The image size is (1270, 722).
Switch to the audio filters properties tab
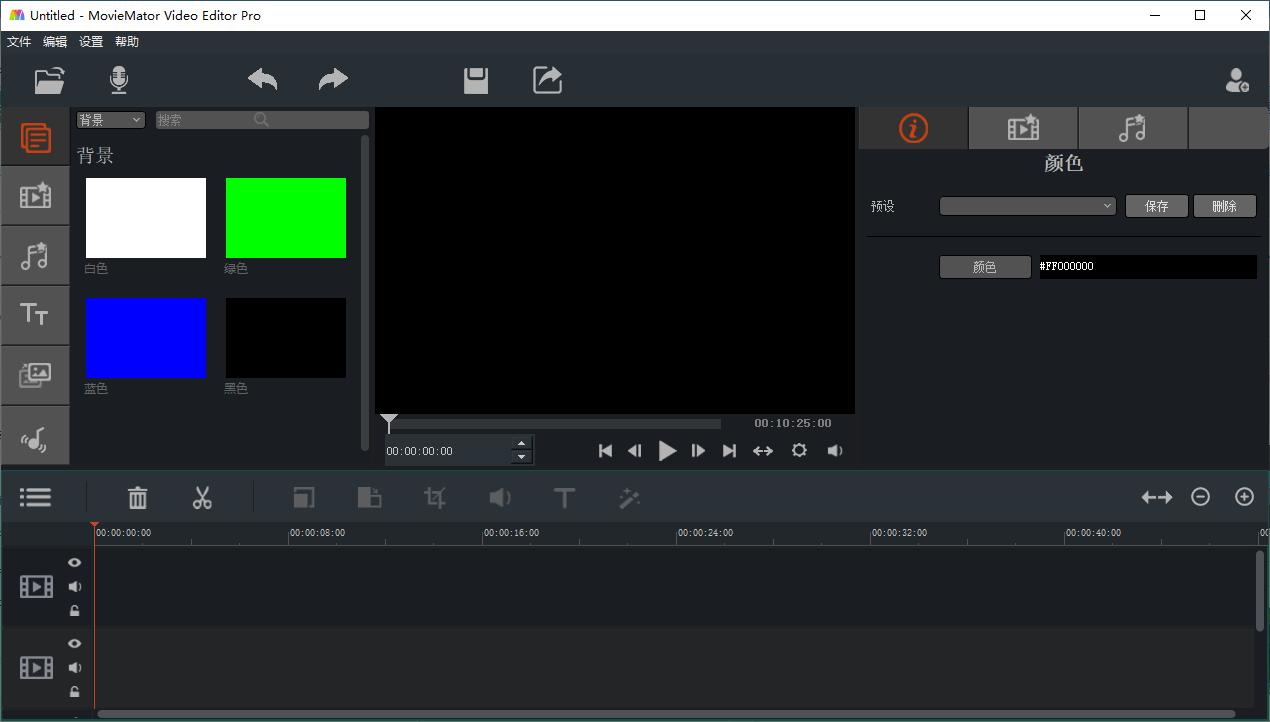[x=1133, y=129]
